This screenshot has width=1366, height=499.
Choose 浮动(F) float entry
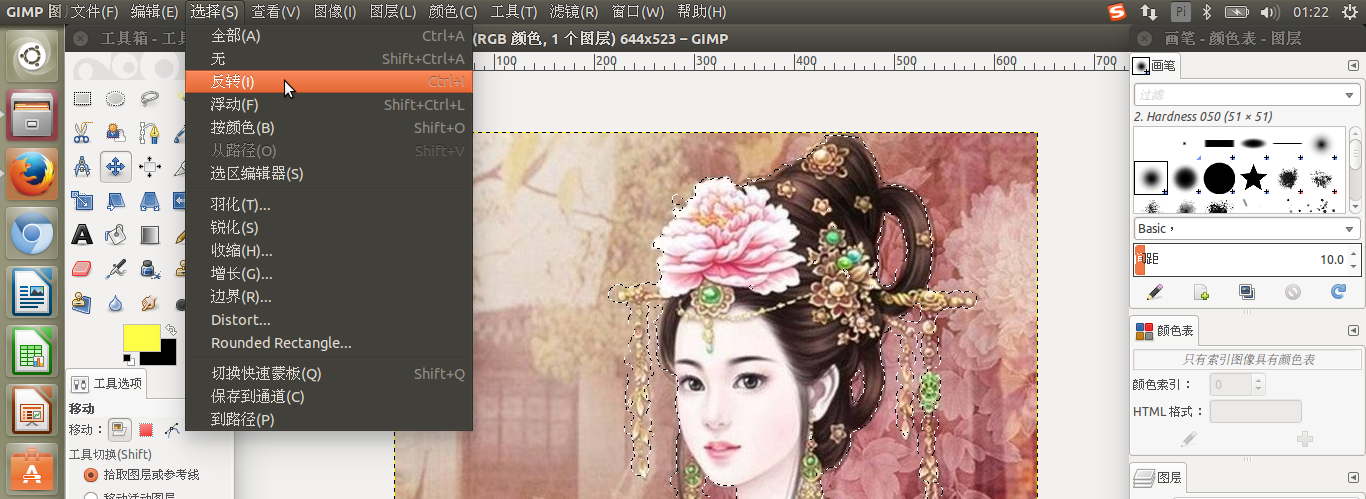point(329,104)
